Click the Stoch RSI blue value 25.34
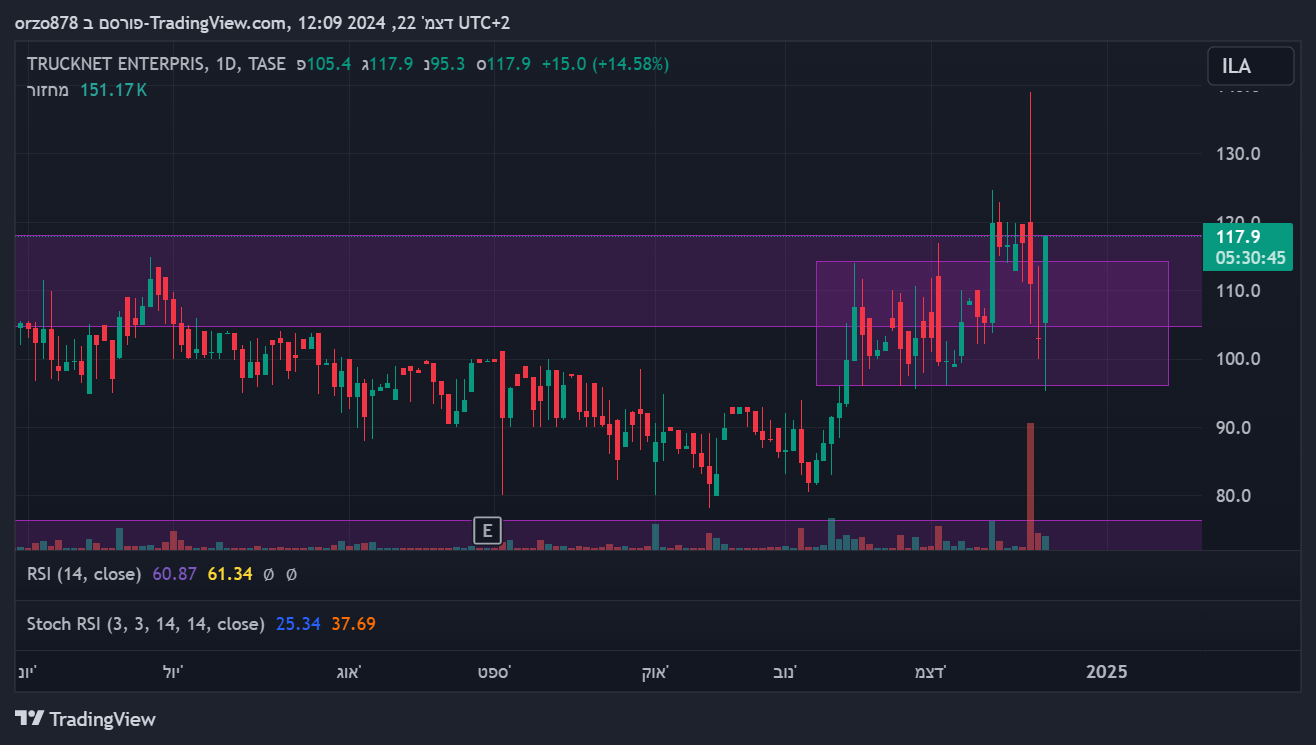 coord(297,624)
